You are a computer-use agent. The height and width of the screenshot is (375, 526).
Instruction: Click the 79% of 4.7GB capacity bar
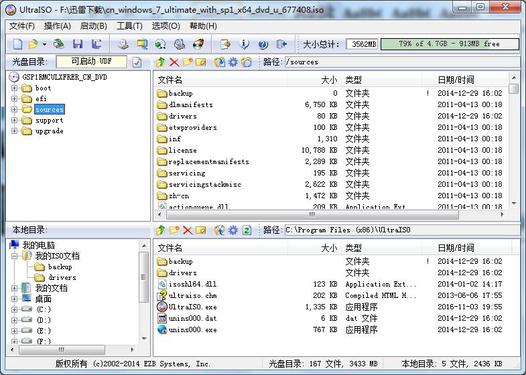(x=450, y=44)
